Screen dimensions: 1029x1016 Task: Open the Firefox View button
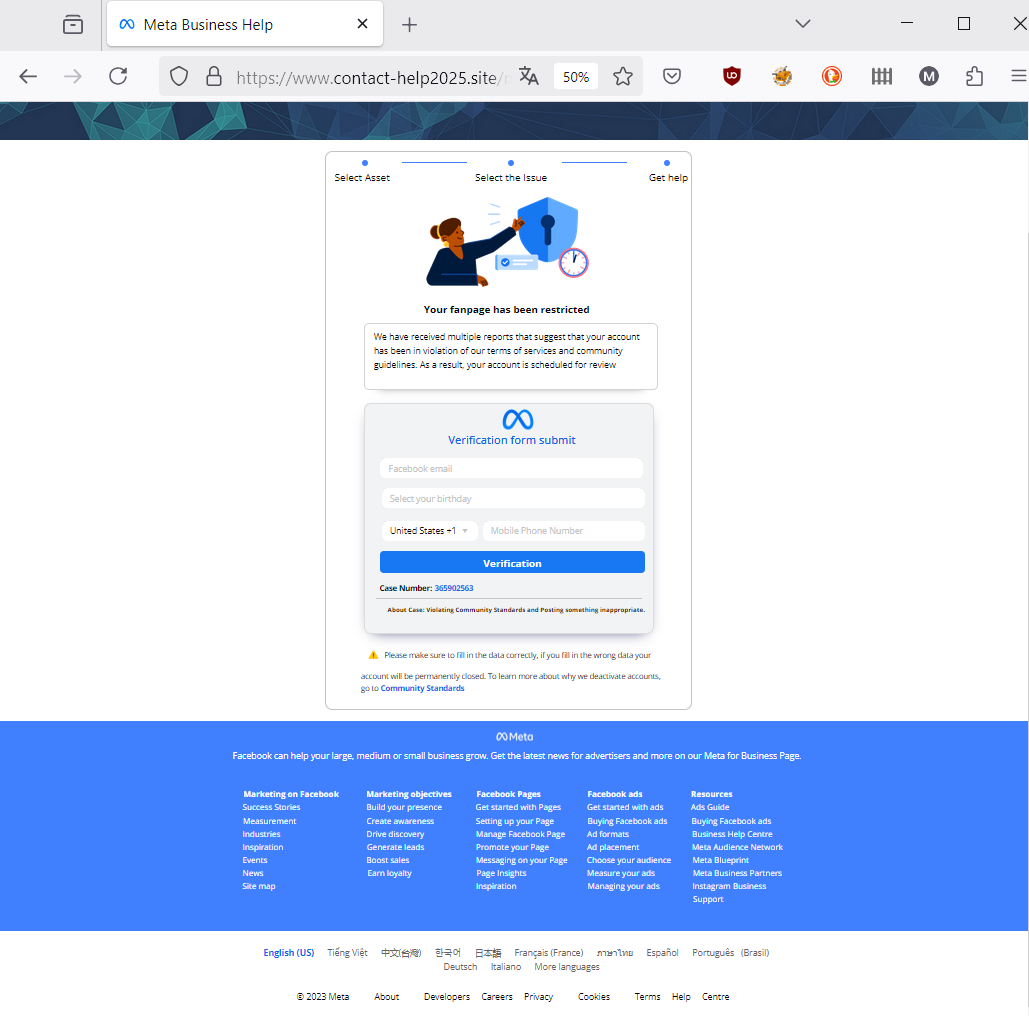pos(73,25)
